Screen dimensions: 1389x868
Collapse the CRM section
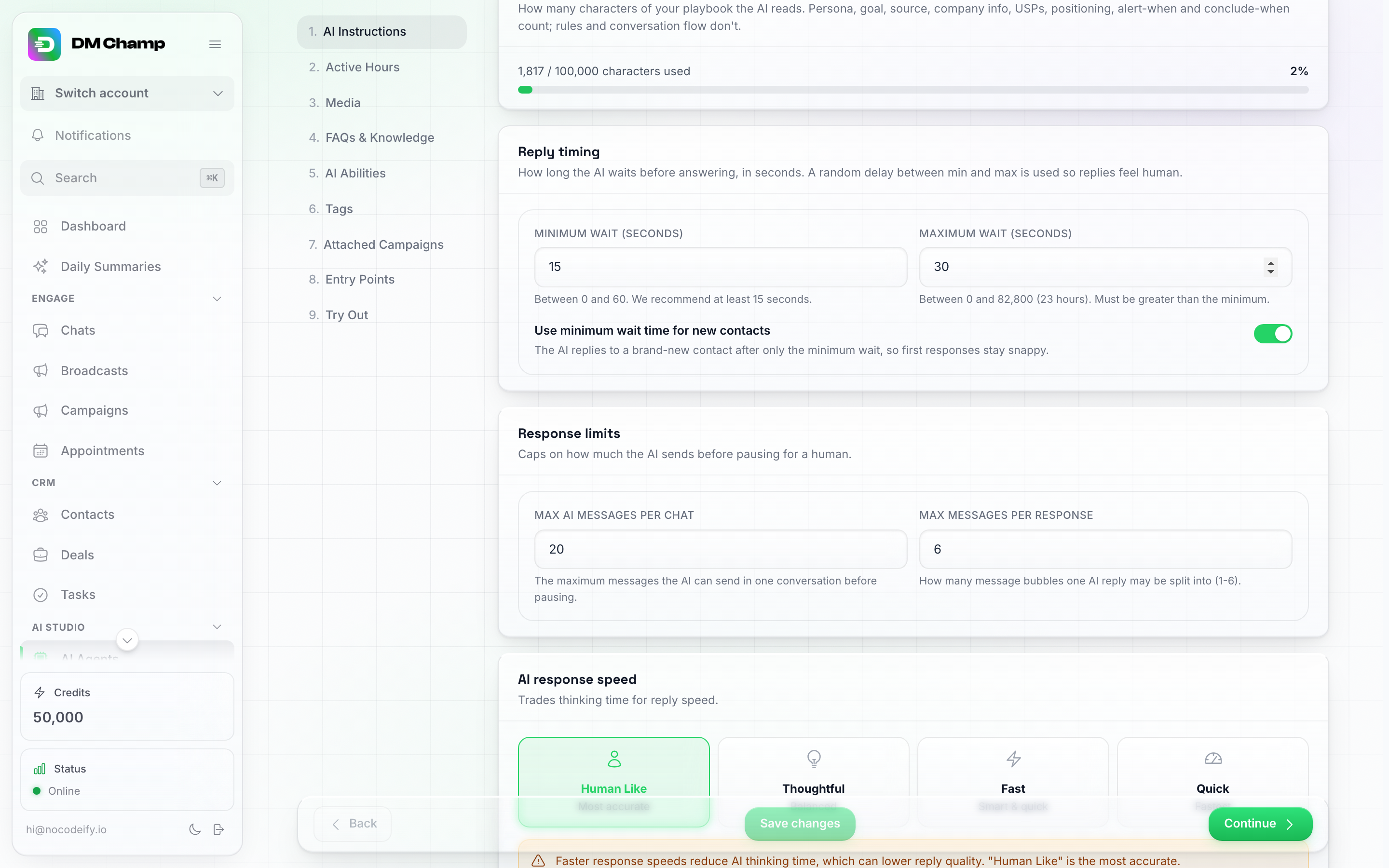217,483
